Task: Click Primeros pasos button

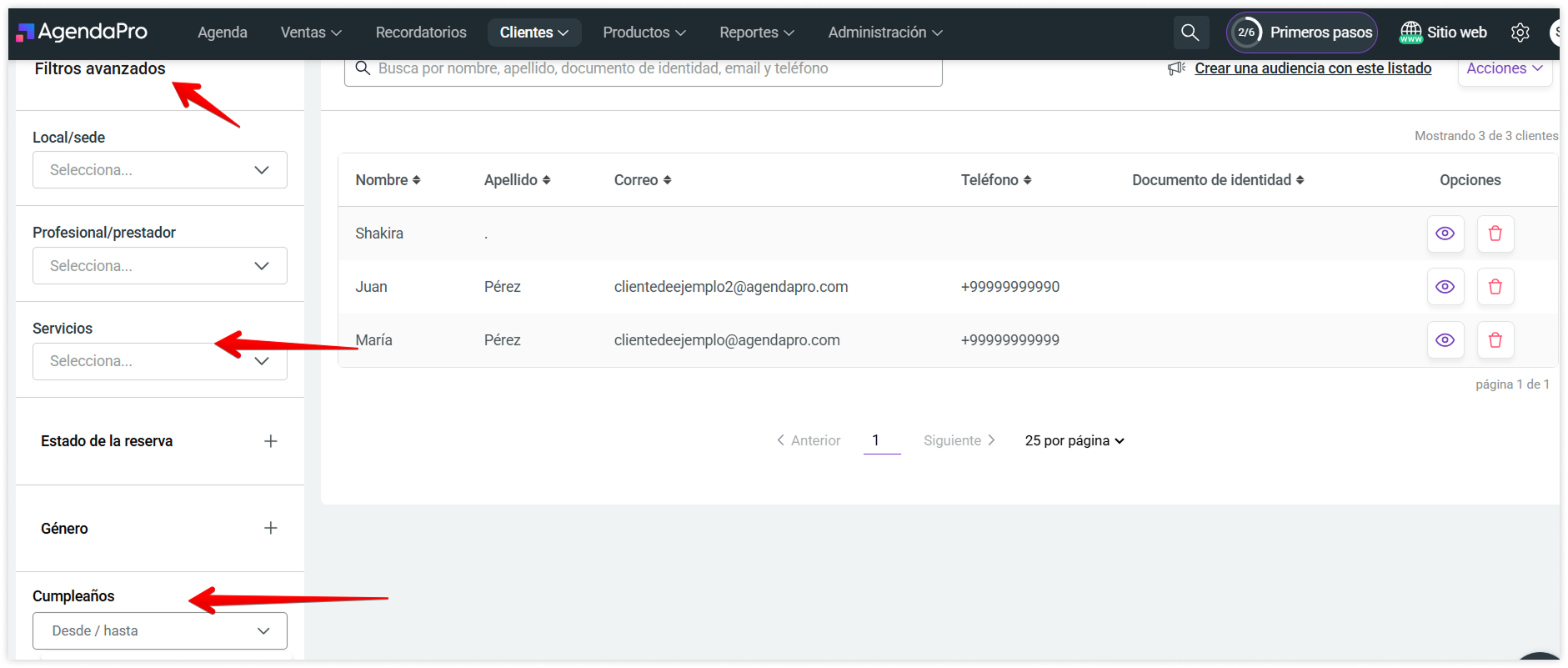Action: (1302, 33)
